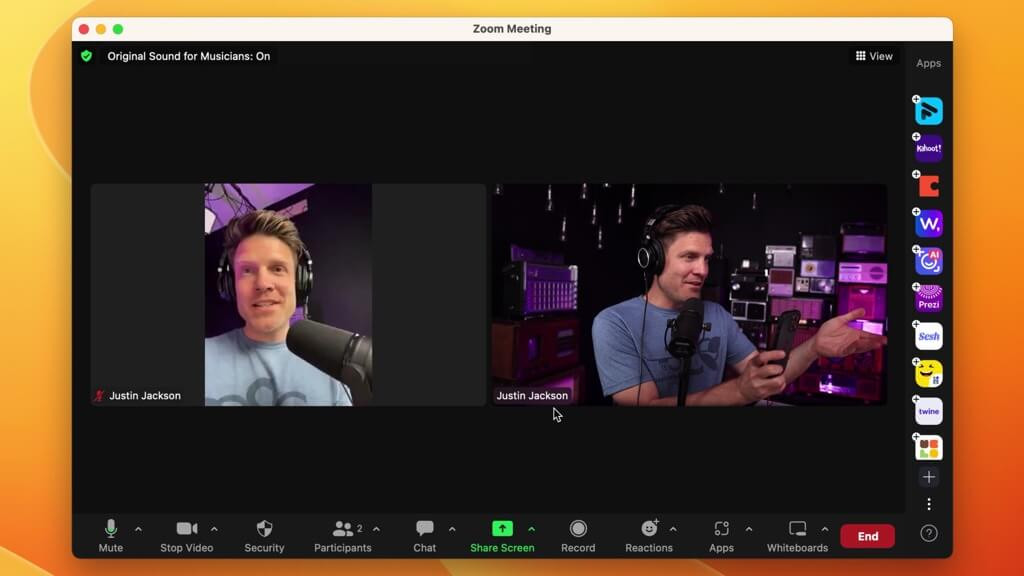This screenshot has width=1024, height=576.
Task: Open the Twine app from the sidebar
Action: point(927,410)
